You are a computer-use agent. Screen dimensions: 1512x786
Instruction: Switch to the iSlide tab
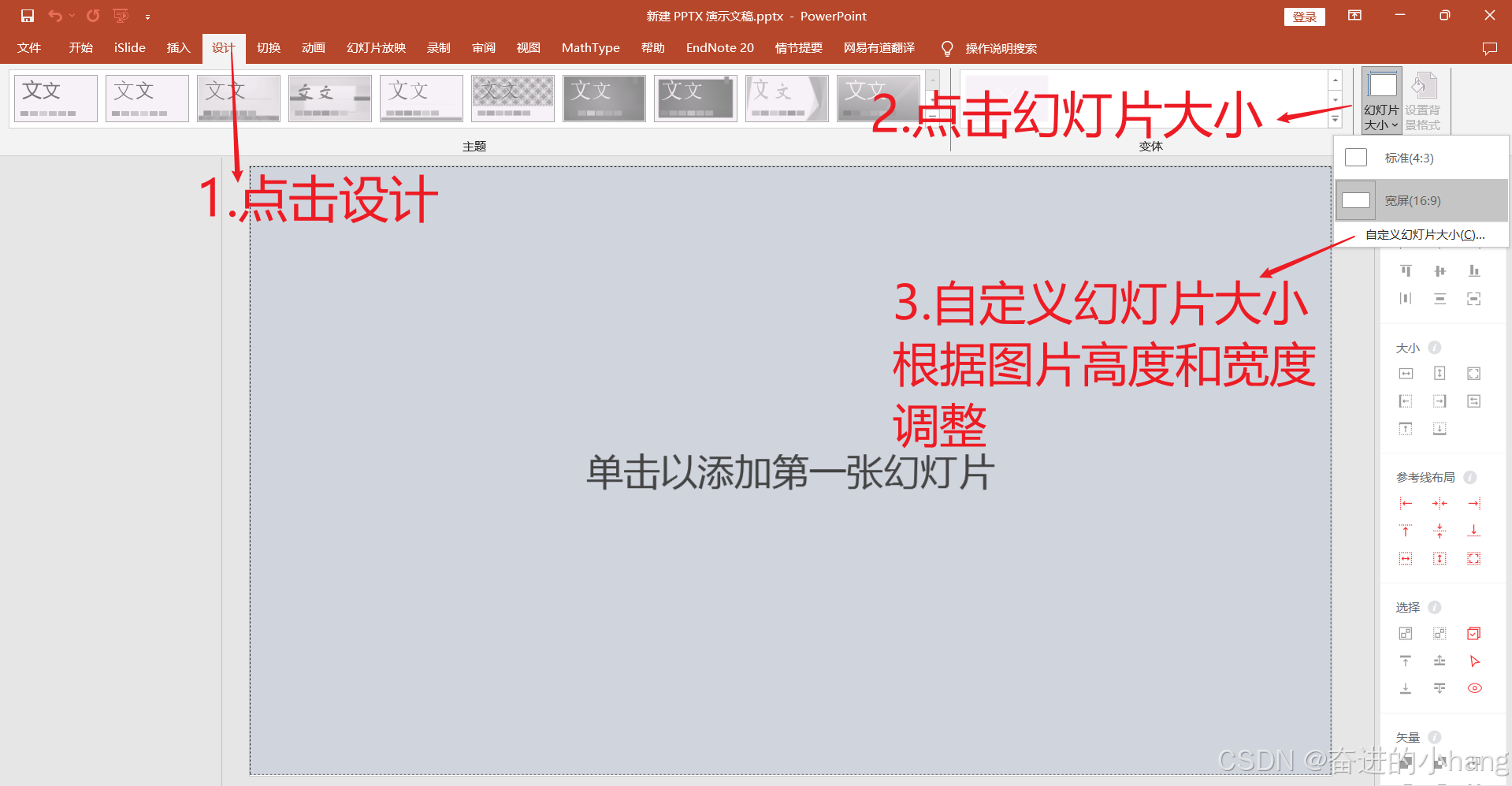[x=129, y=48]
